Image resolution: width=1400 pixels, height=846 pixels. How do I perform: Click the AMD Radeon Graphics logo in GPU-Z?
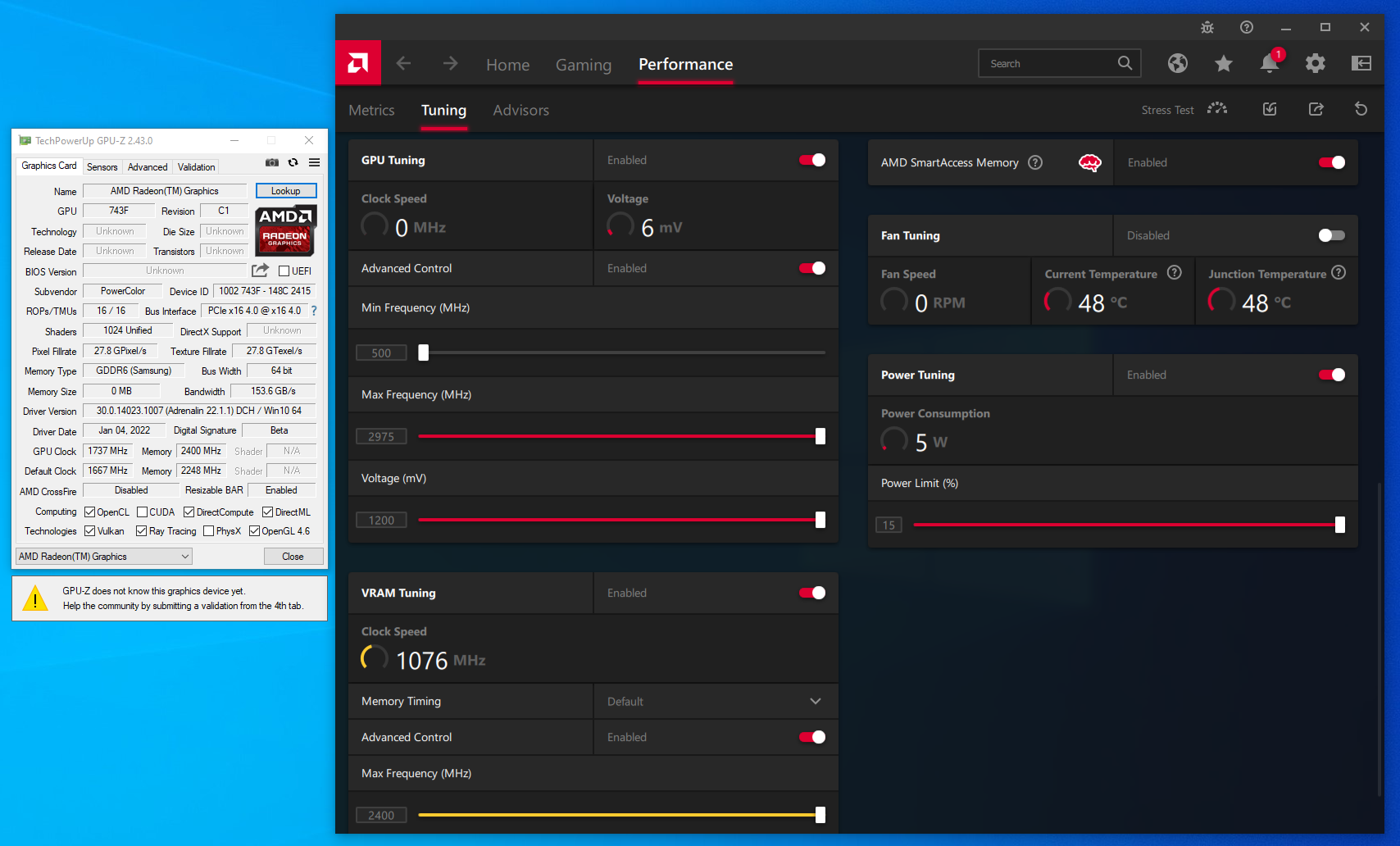(285, 230)
